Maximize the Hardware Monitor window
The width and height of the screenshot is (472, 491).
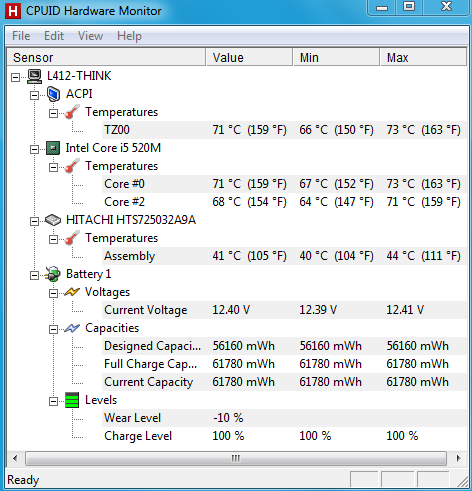tap(409, 7)
